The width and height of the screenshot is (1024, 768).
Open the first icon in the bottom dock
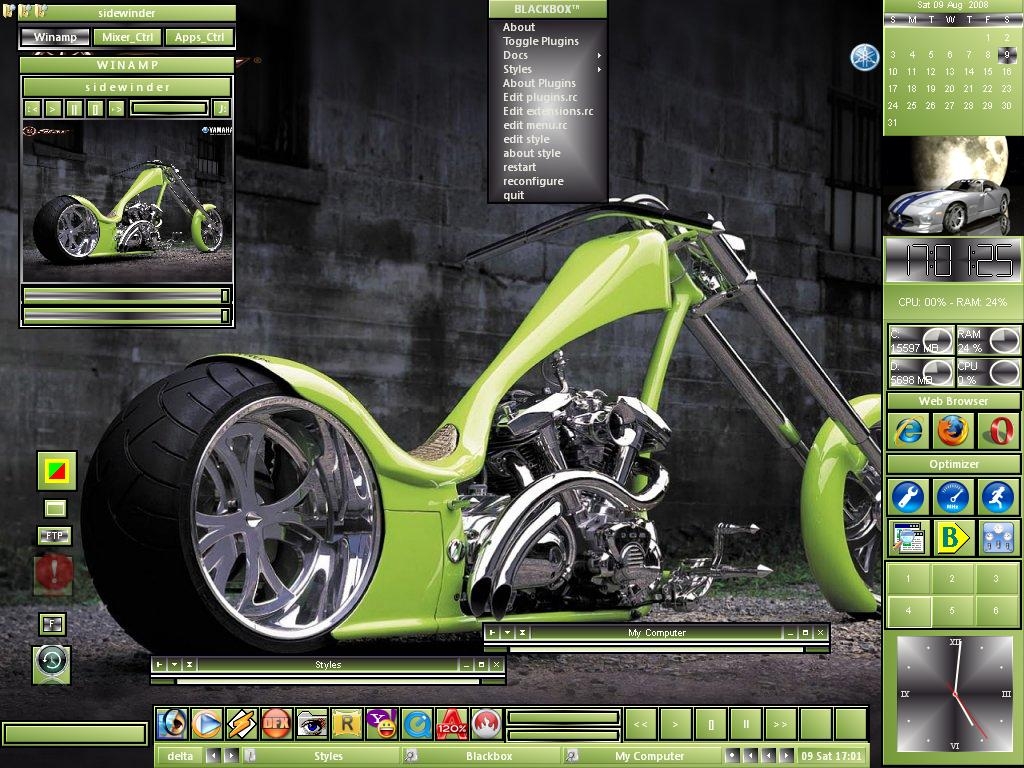click(x=172, y=724)
